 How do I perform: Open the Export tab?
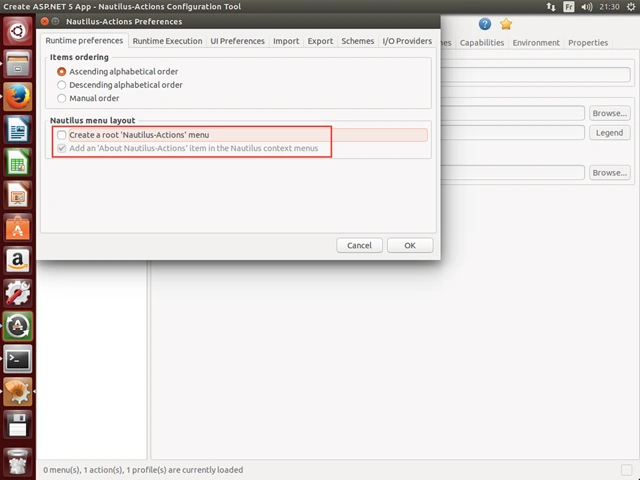(x=320, y=41)
